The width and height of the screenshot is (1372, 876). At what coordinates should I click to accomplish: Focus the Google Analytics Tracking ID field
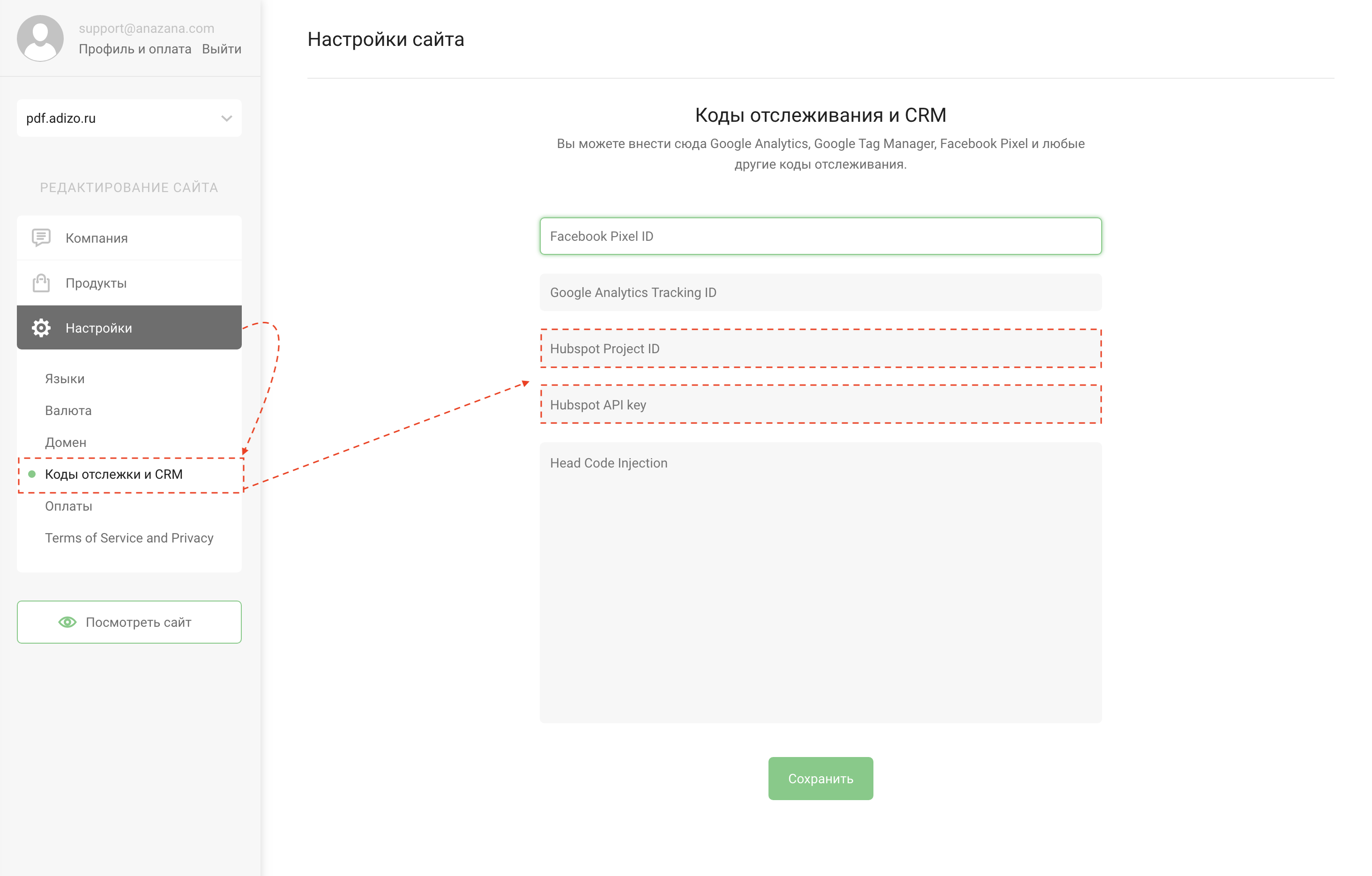tap(820, 292)
